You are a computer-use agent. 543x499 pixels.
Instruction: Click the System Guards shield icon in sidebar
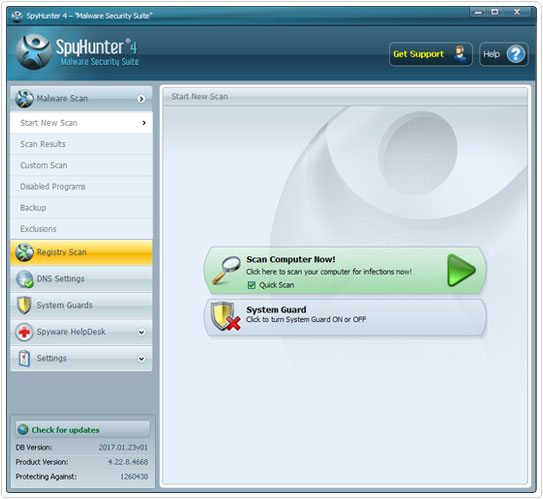coord(24,305)
